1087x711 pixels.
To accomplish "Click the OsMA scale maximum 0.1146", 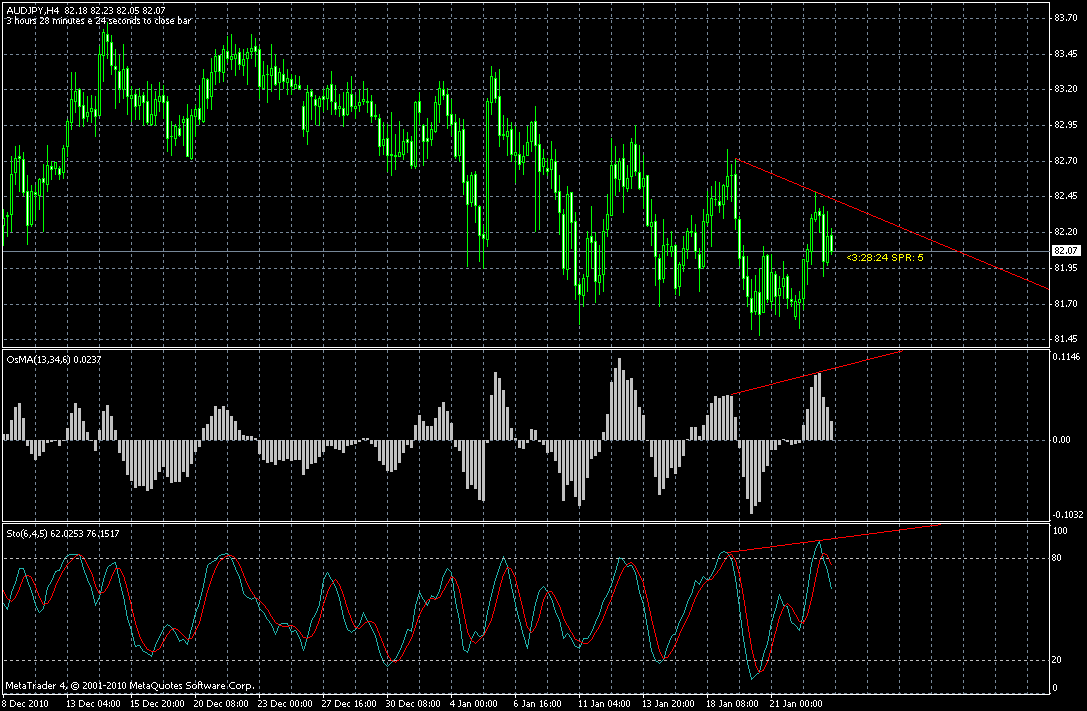I will tap(1066, 357).
